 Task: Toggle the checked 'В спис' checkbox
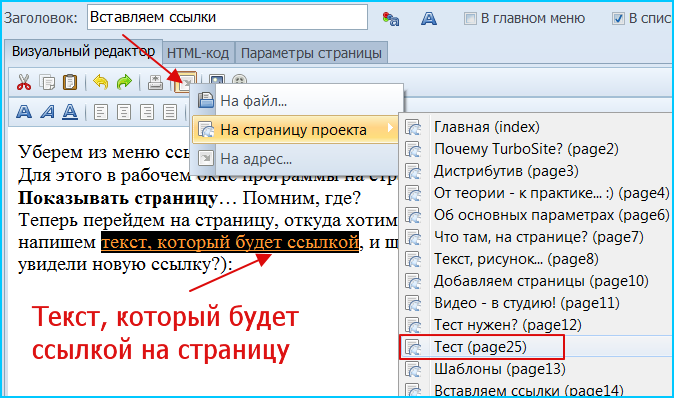(618, 18)
